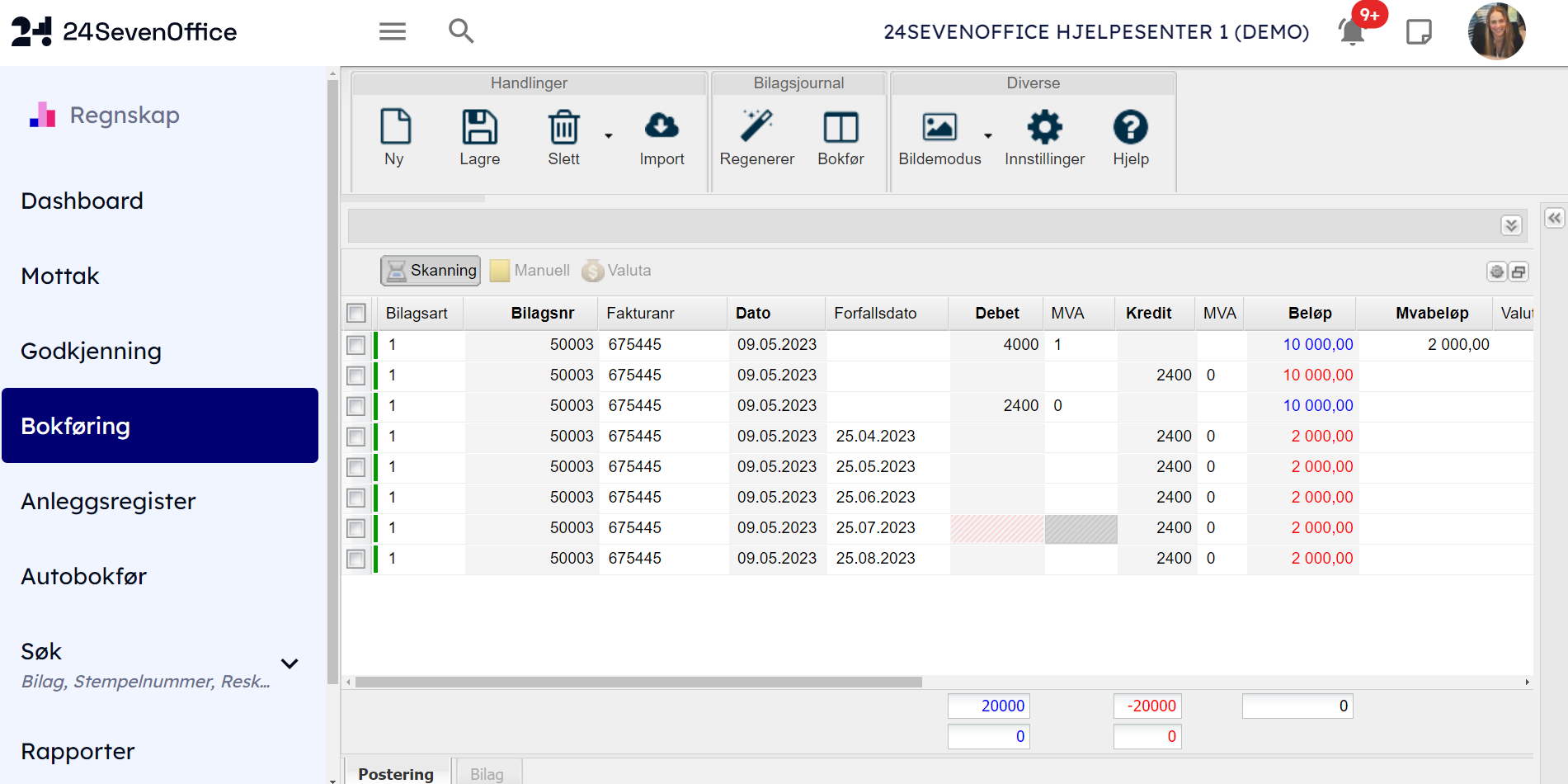Switch to the Bilag tab

(487, 774)
